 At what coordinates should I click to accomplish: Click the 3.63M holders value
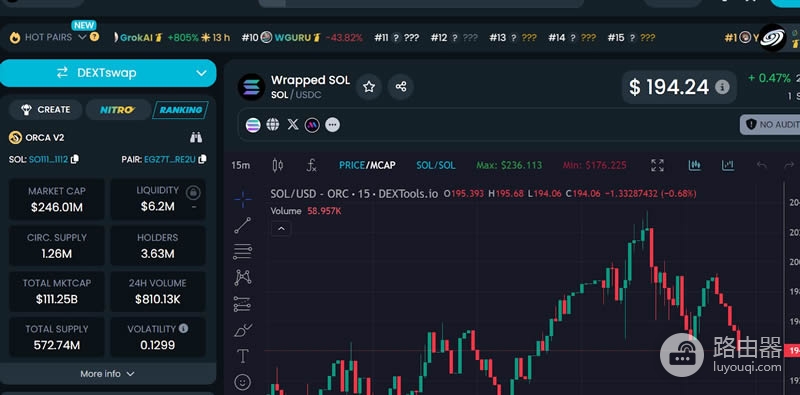click(157, 254)
